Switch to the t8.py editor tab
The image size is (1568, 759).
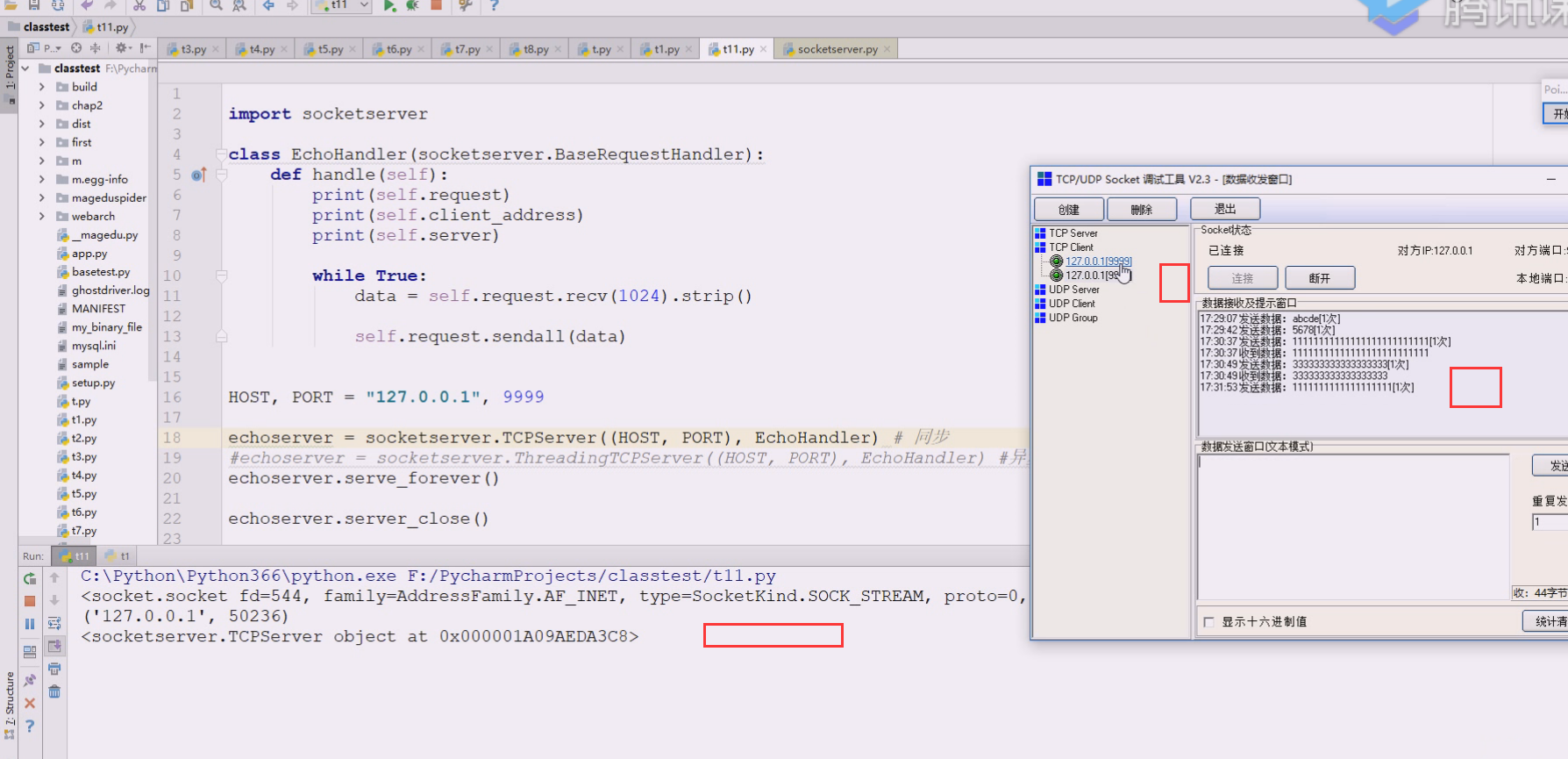(x=535, y=49)
